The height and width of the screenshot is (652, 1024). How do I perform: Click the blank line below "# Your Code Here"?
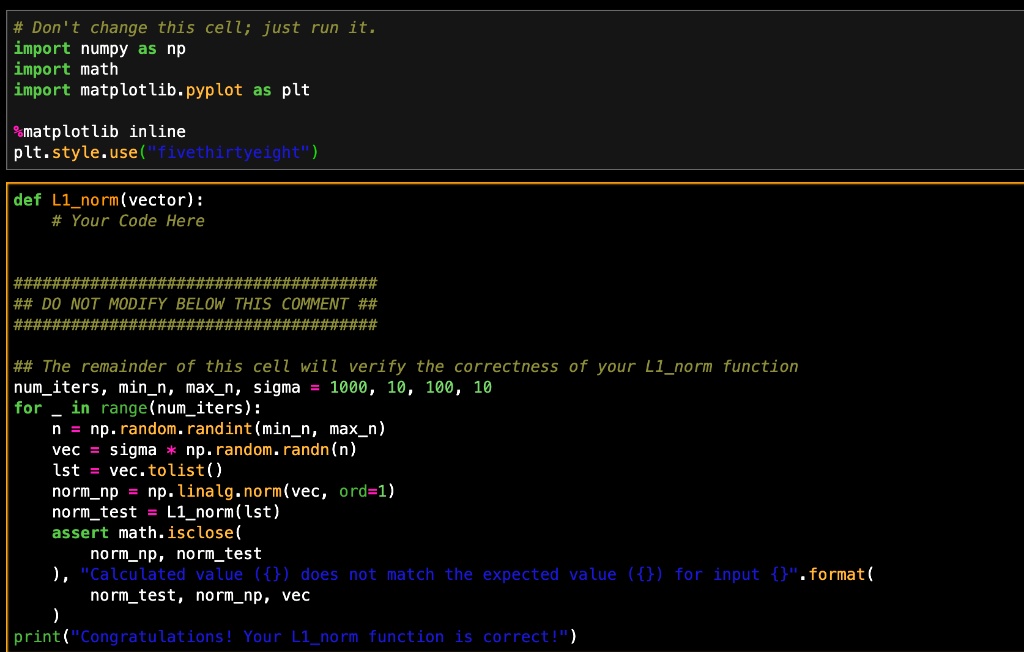click(515, 242)
